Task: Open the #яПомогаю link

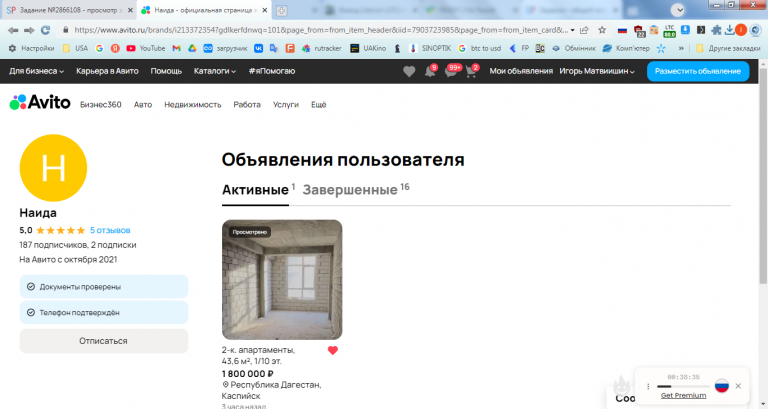Action: pos(272,71)
